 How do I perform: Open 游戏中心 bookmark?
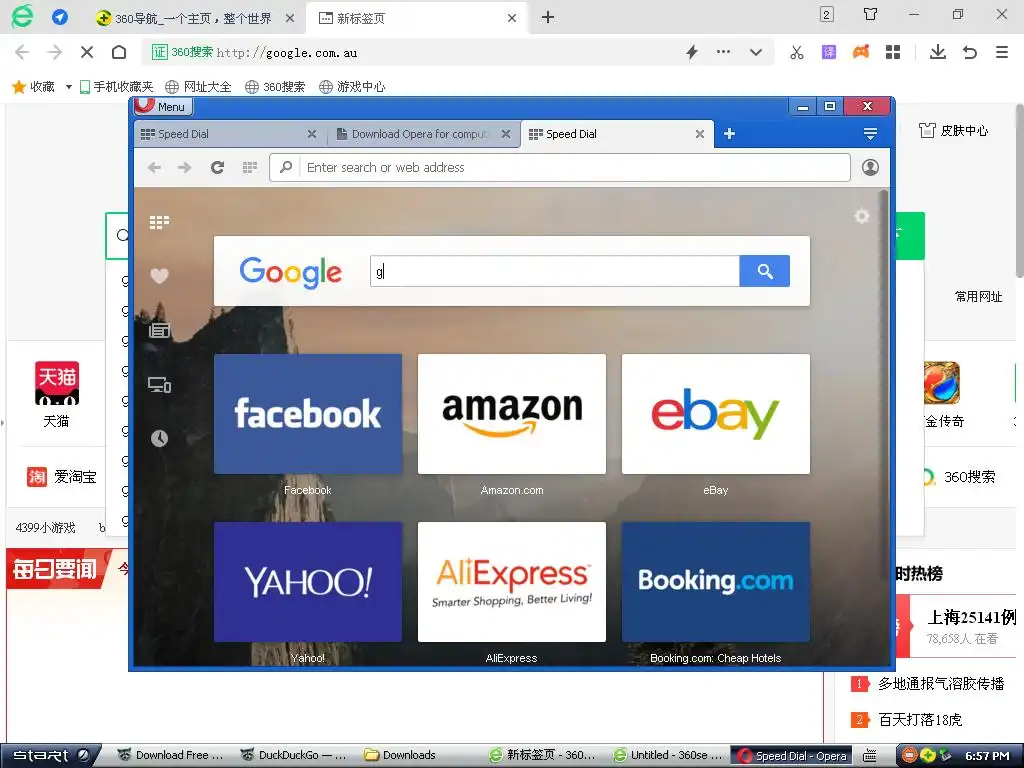click(x=352, y=86)
